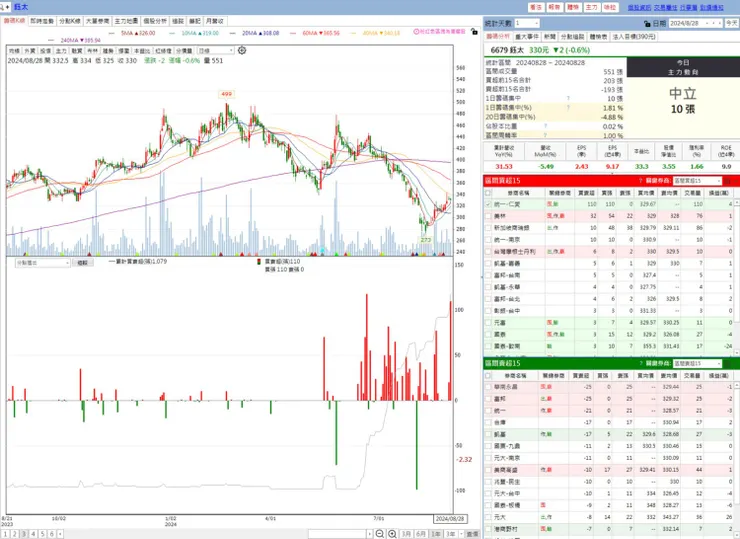Click the arrow after page number 6
The height and width of the screenshot is (539, 740).
coord(60,534)
